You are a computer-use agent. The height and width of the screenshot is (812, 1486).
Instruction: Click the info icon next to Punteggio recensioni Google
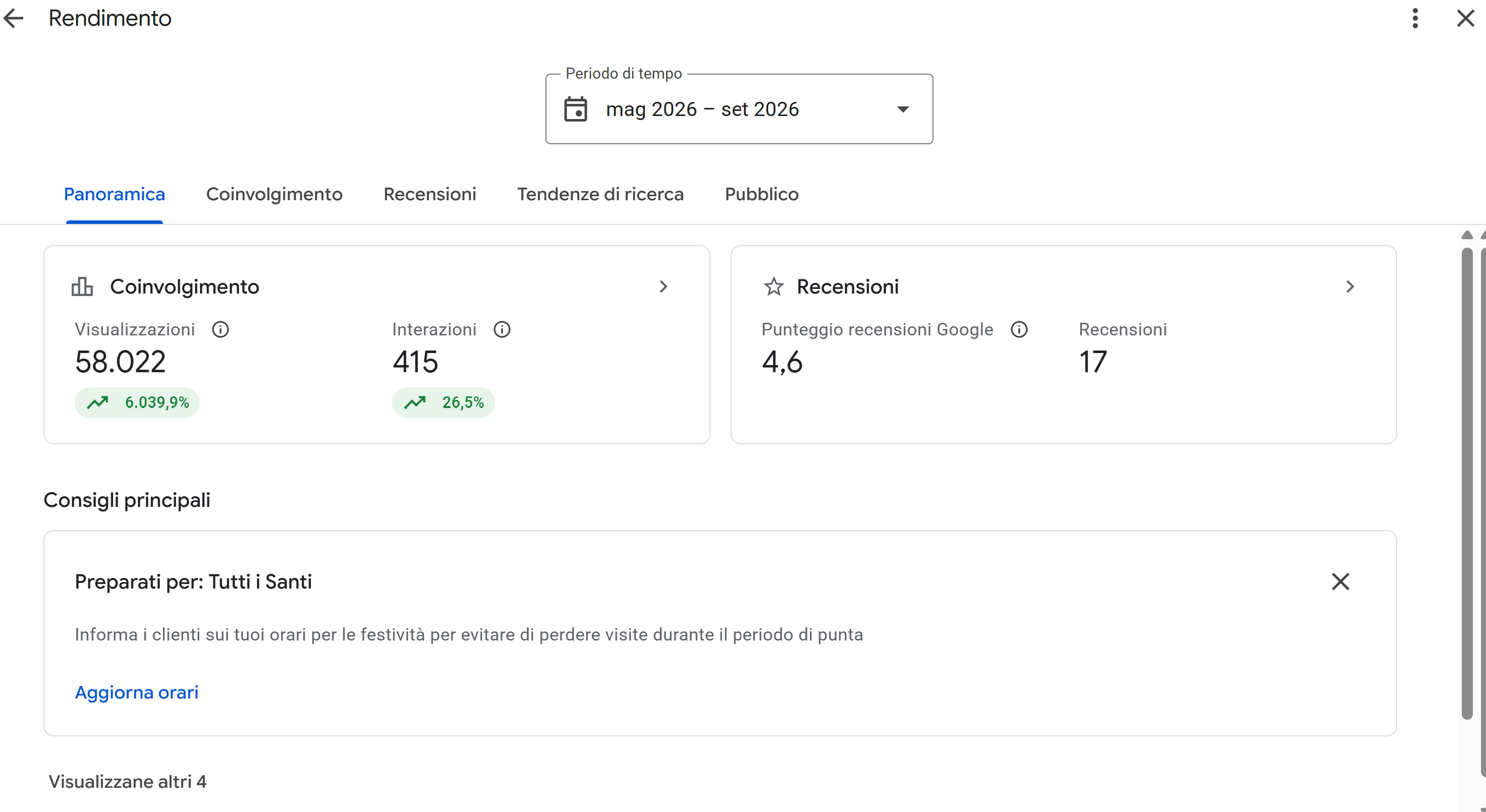click(x=1019, y=329)
